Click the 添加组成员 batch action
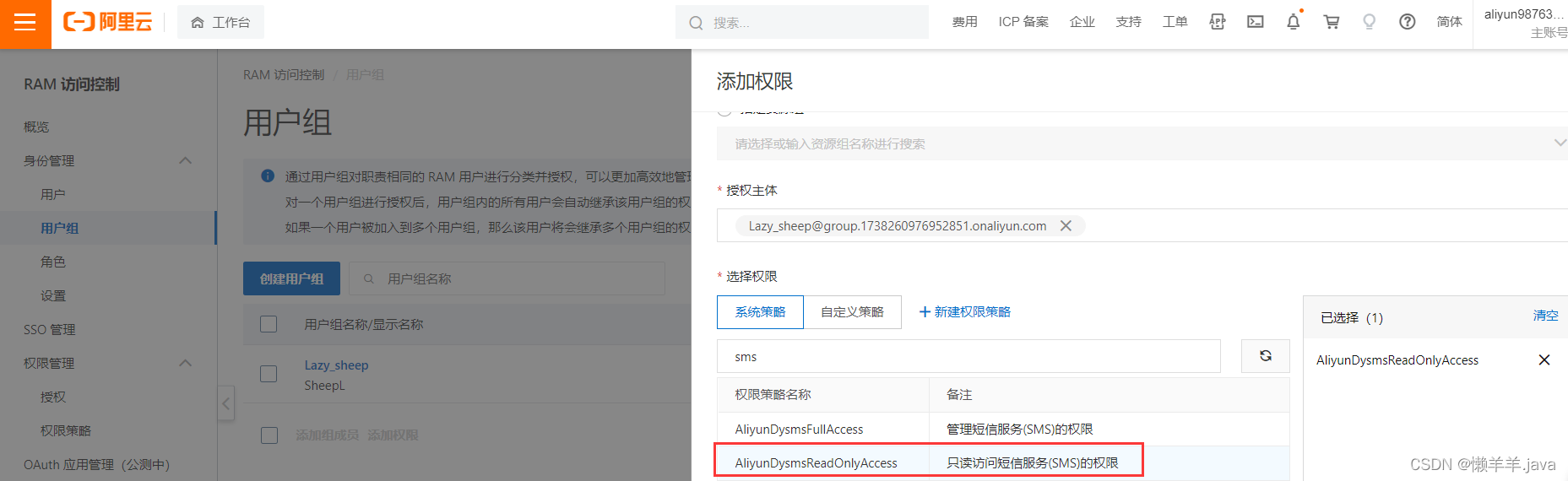This screenshot has width=1568, height=481. tap(327, 435)
